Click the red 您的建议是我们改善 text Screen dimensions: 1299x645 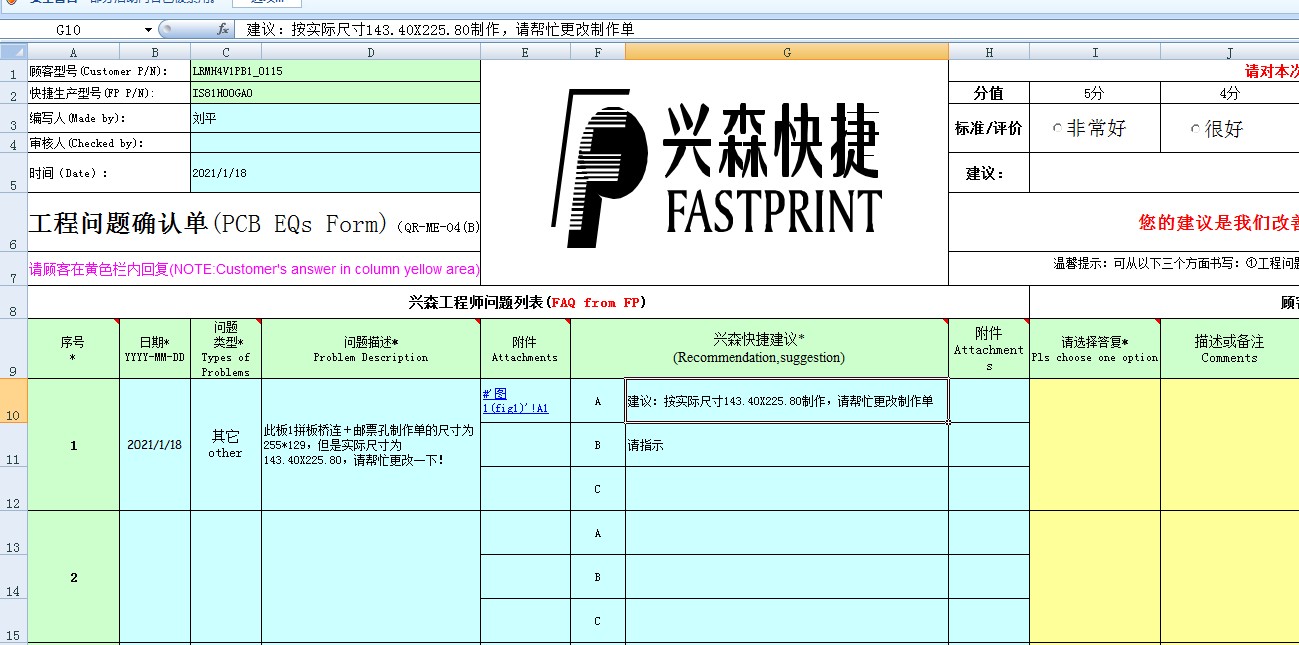[x=1218, y=222]
